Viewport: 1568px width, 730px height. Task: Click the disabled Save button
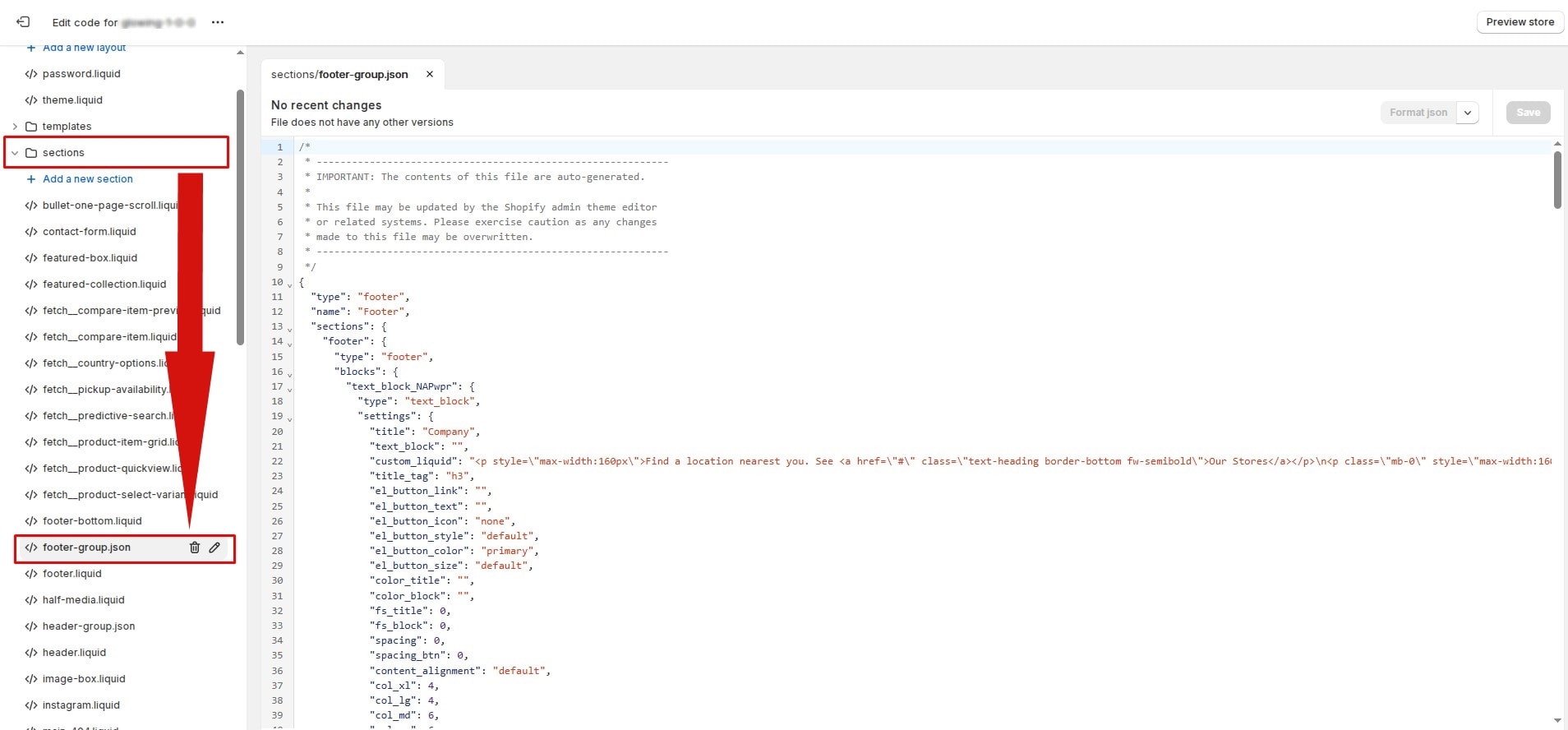tap(1528, 113)
